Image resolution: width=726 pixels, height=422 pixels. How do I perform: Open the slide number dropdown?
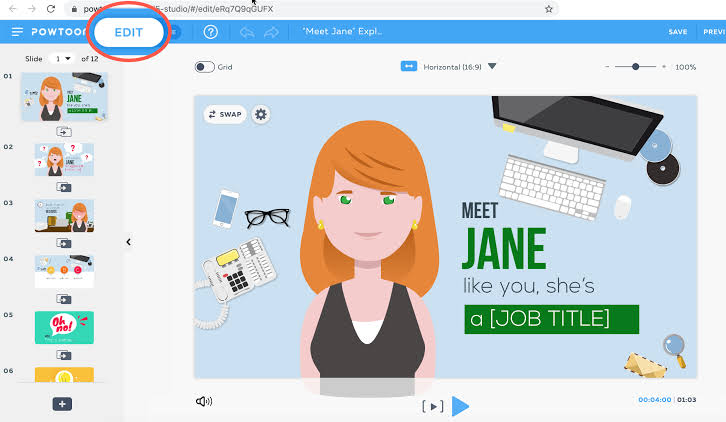(63, 59)
